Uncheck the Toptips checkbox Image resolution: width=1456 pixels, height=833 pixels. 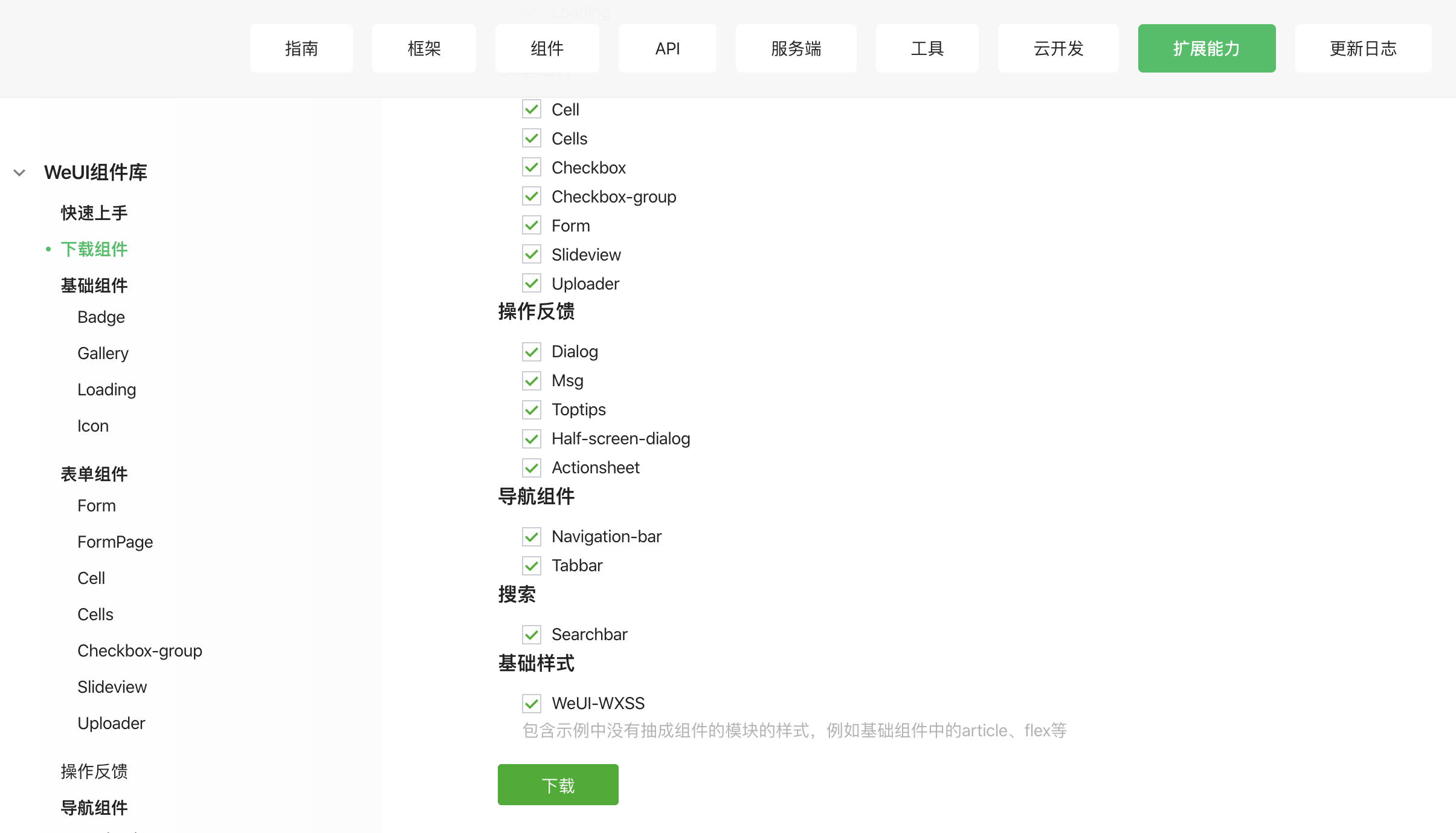click(x=531, y=409)
